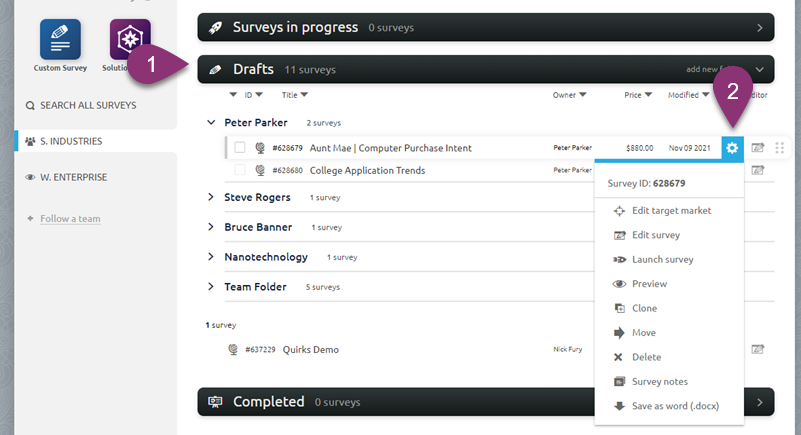
Task: Click edit icon on College Application Trends row
Action: (758, 170)
